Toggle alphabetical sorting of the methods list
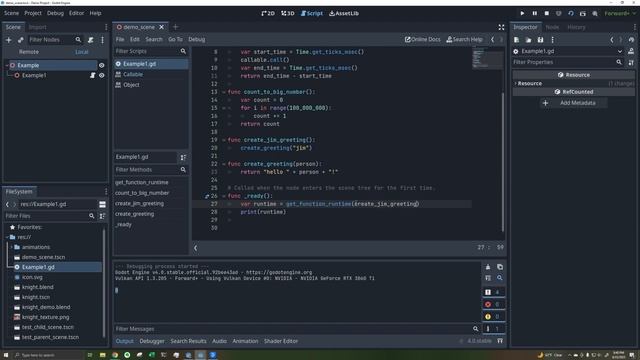Viewport: 640px width, 360px height. click(183, 158)
